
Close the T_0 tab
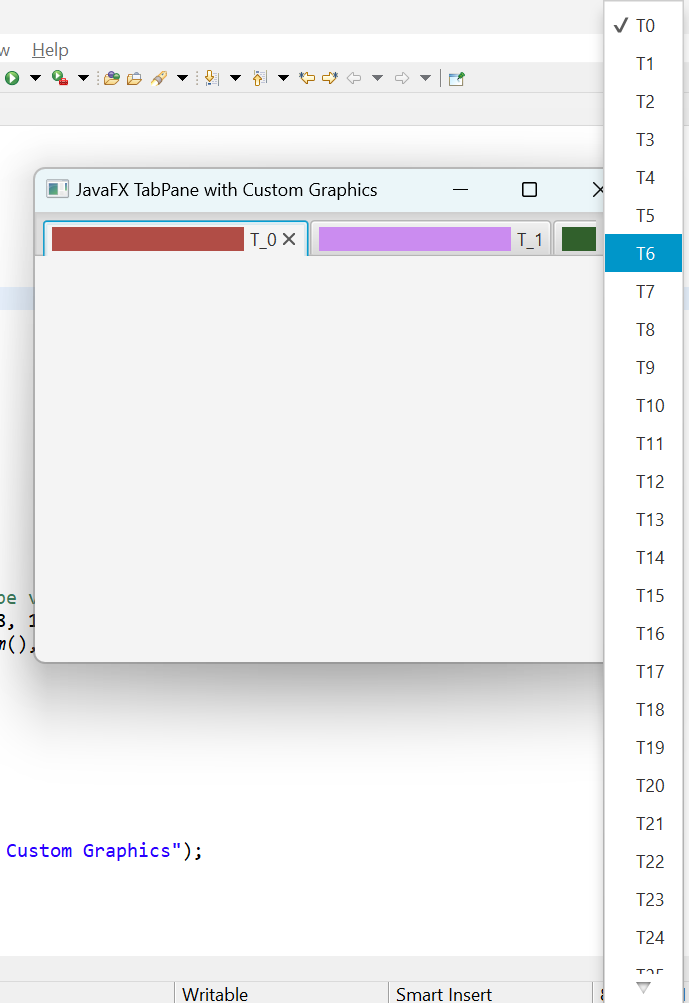click(289, 239)
